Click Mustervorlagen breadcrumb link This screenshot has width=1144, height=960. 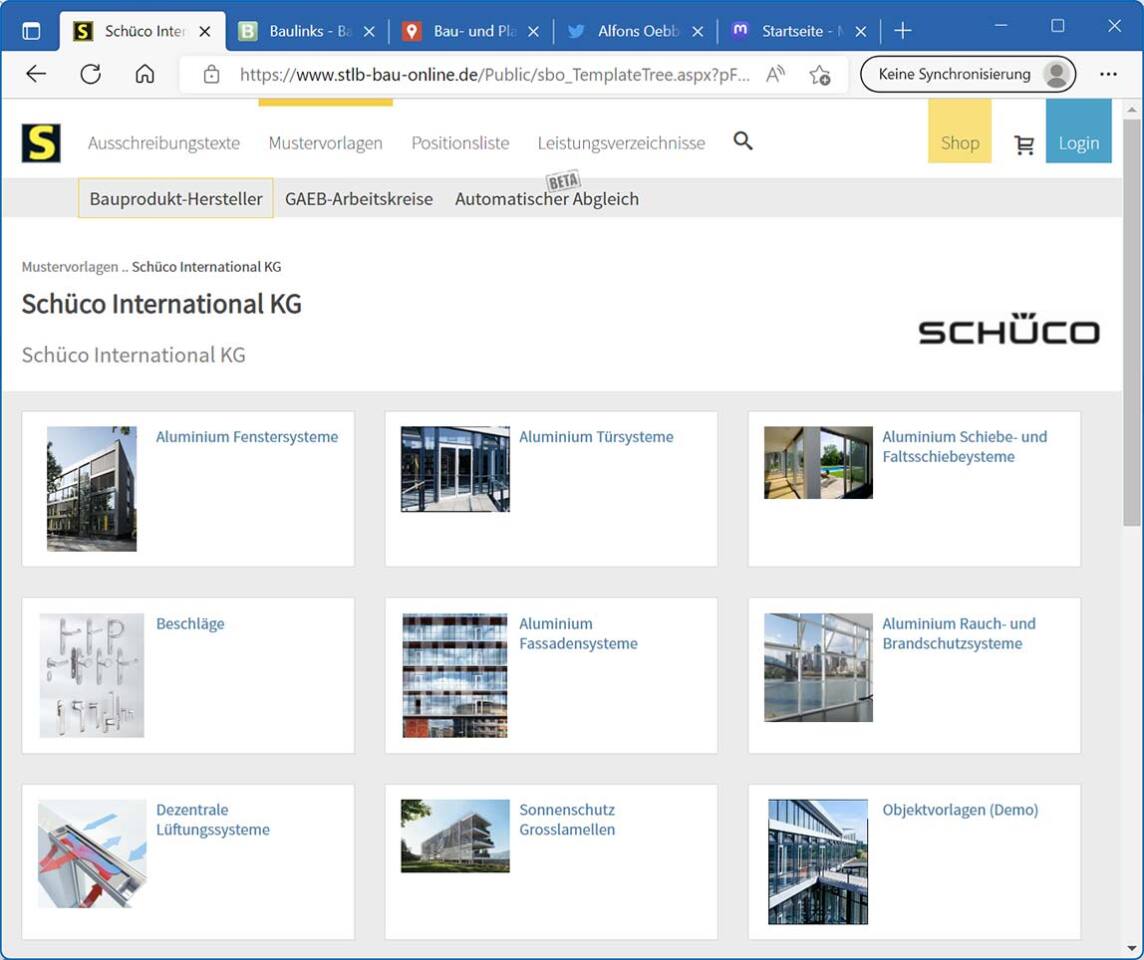[69, 267]
